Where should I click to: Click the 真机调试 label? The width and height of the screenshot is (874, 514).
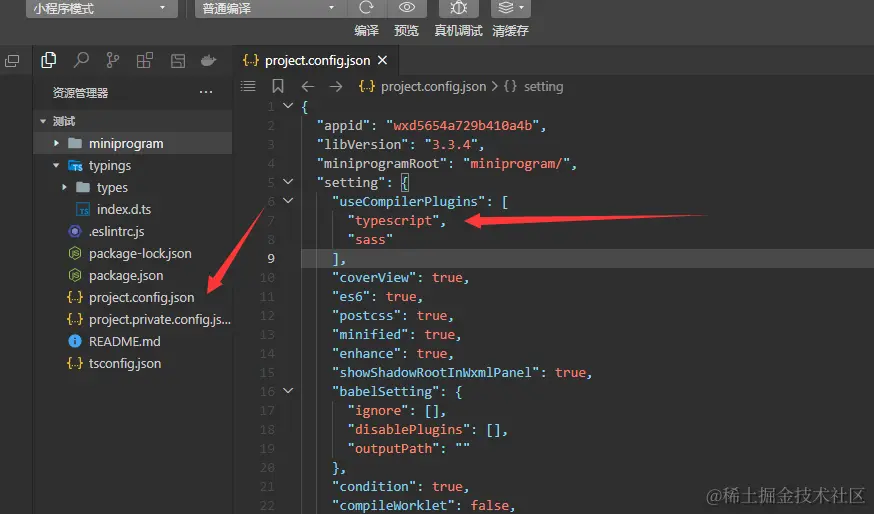pyautogui.click(x=458, y=31)
